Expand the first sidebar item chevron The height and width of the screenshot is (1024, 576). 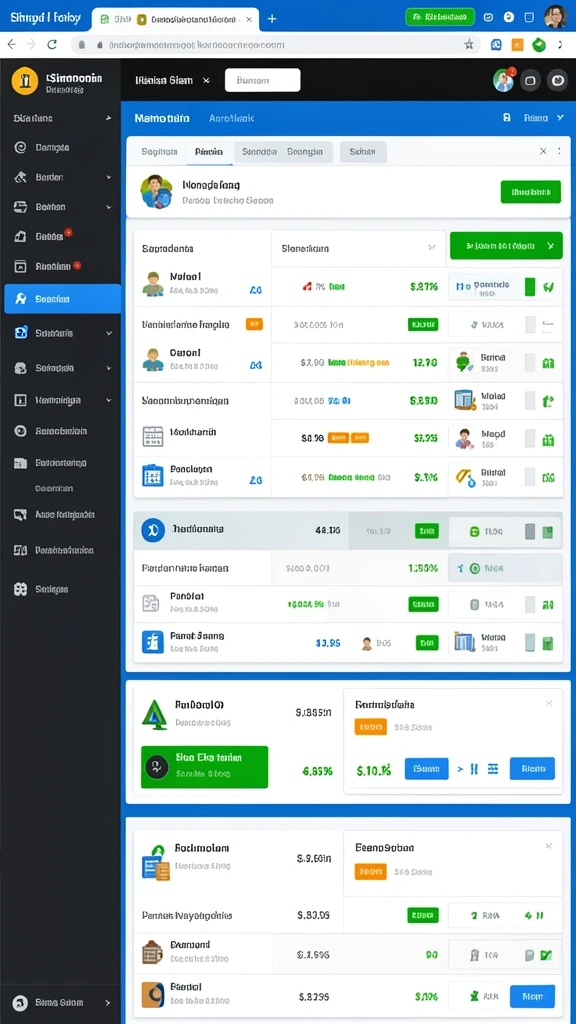pyautogui.click(x=108, y=118)
